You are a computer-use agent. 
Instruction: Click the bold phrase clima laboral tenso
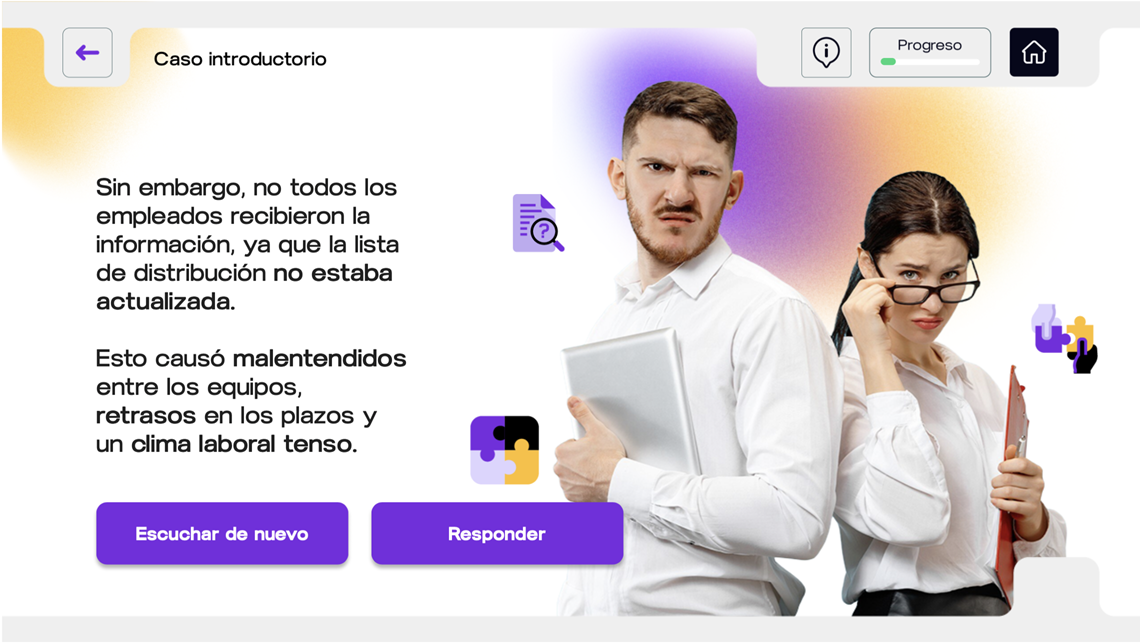click(244, 444)
